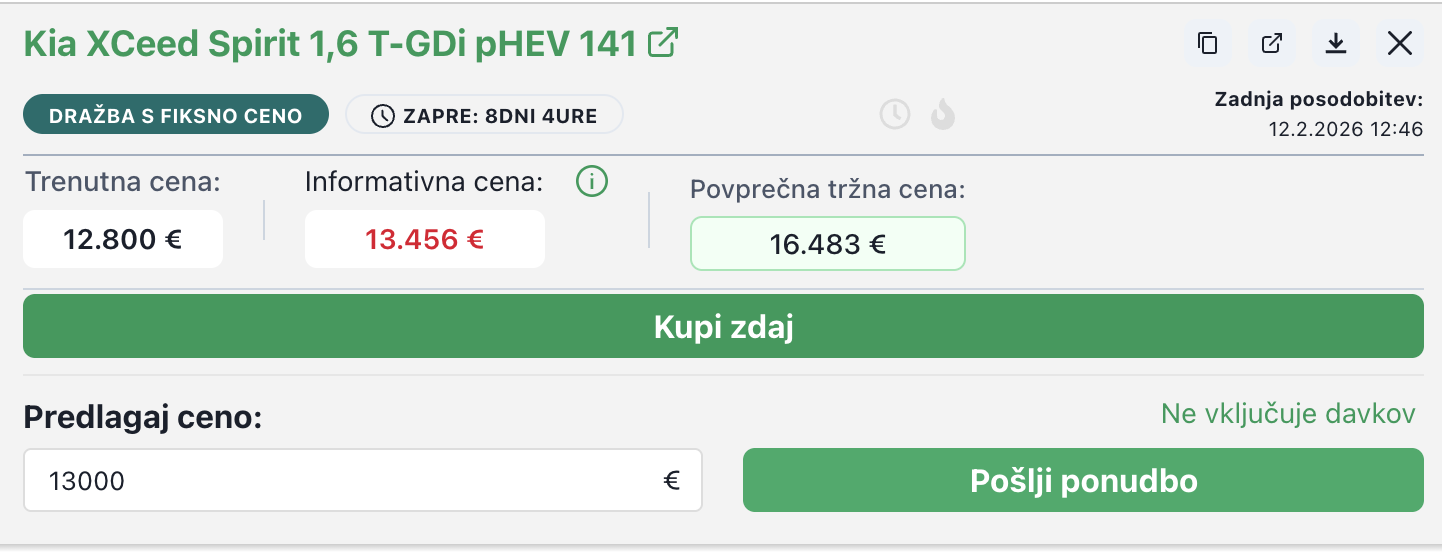1442x552 pixels.
Task: Submit offer with Pošlji ponudbo
Action: click(1083, 481)
